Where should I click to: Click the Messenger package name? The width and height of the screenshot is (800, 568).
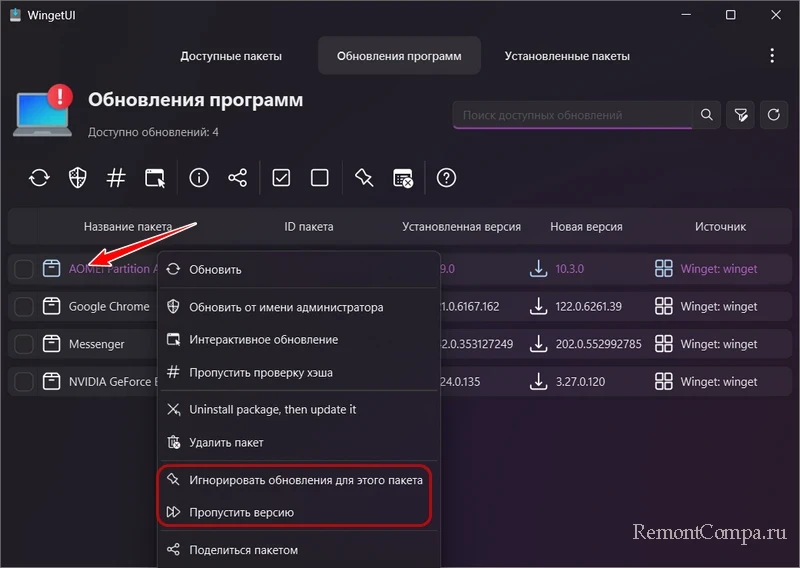coord(96,344)
